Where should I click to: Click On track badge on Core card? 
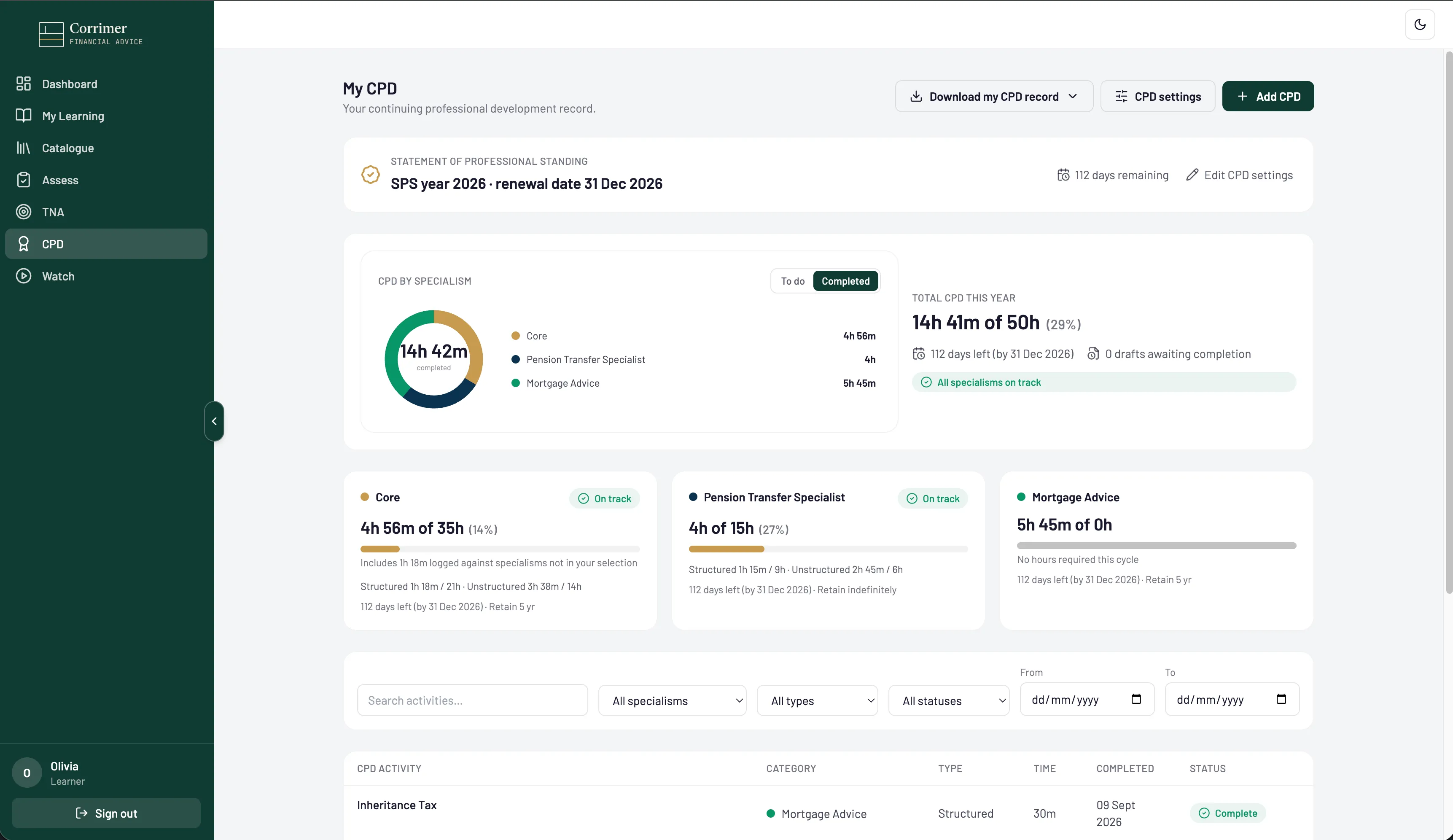(604, 499)
